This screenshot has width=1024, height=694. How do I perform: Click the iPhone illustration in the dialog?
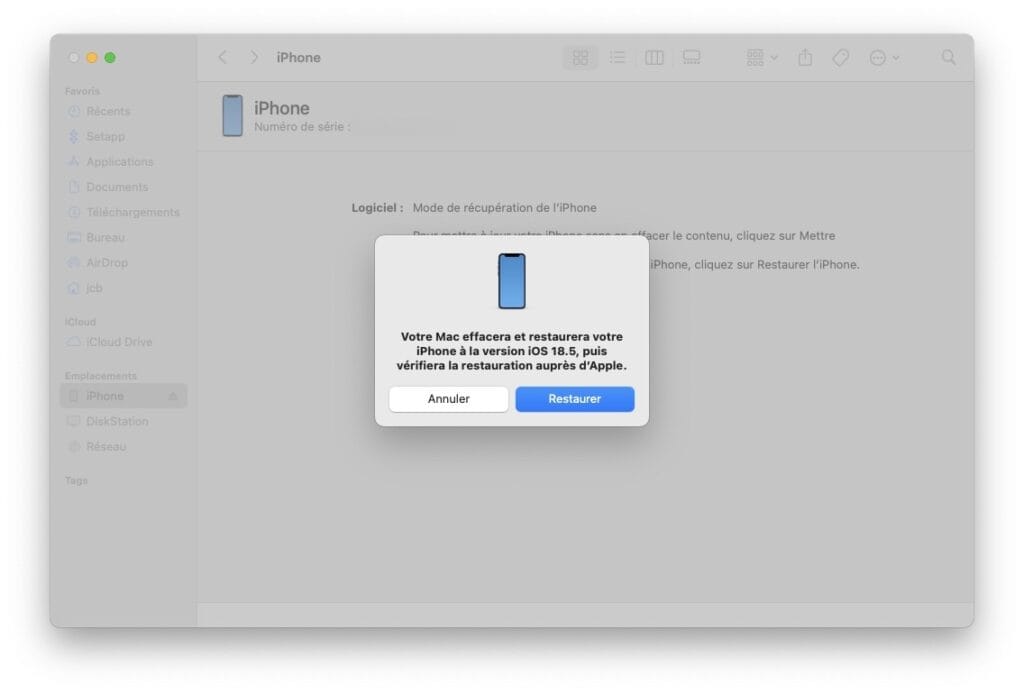click(512, 281)
